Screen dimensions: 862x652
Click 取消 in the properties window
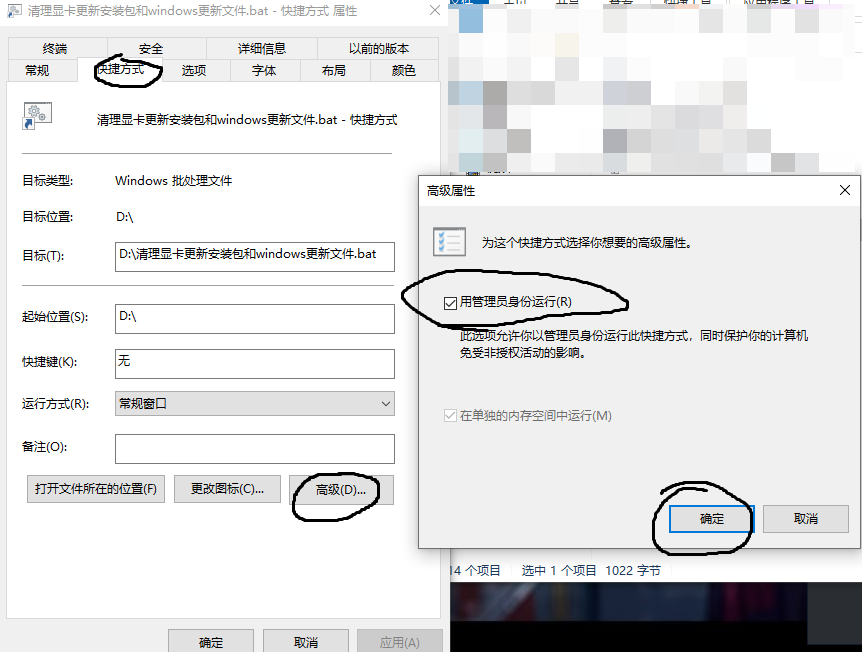pos(306,642)
